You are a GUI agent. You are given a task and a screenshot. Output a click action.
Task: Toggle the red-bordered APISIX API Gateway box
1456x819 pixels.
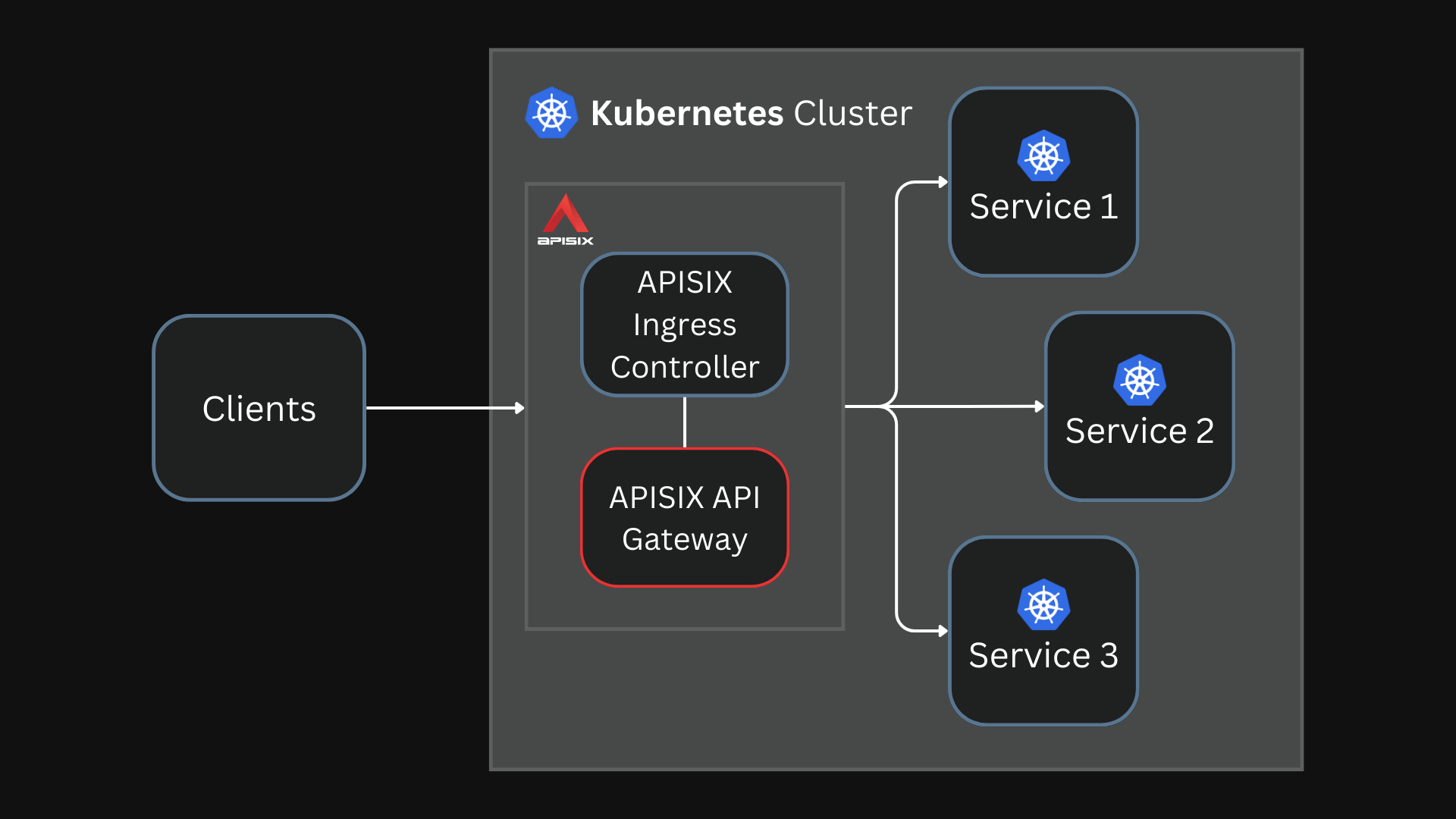[x=684, y=518]
